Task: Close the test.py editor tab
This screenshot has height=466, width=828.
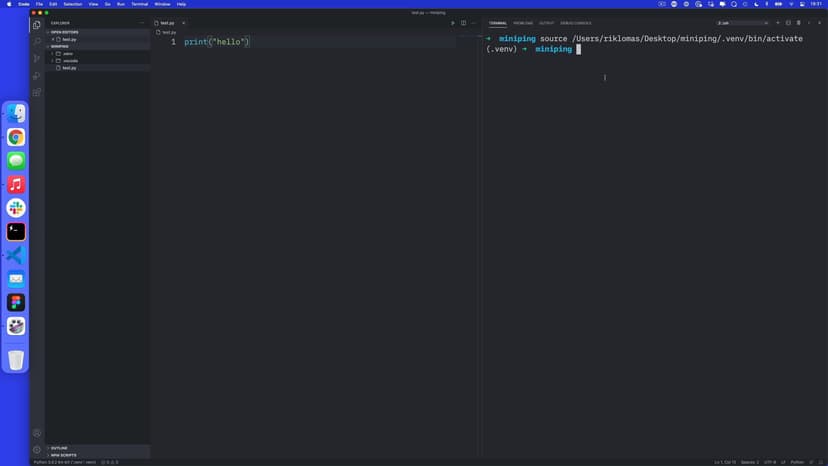Action: click(183, 23)
